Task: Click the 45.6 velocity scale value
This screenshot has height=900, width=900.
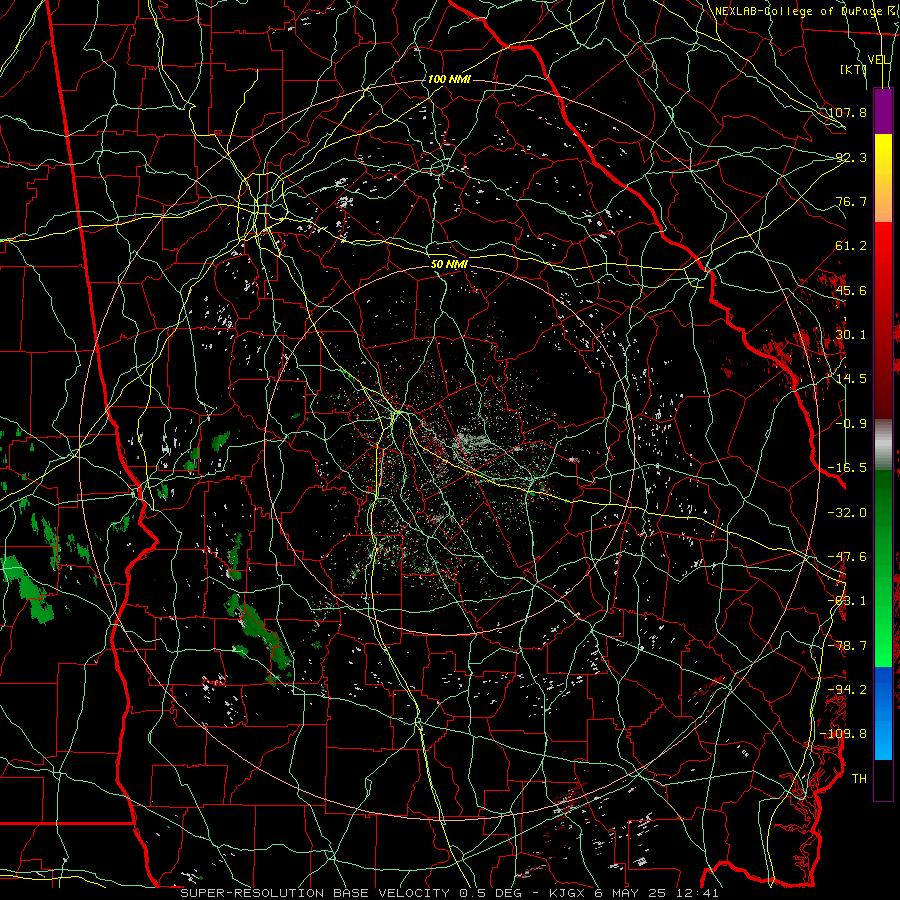Action: [x=851, y=290]
